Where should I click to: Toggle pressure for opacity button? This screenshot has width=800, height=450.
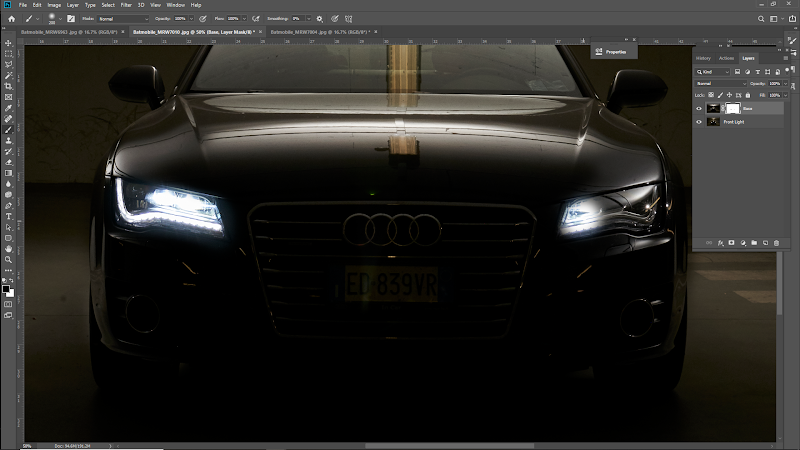pyautogui.click(x=203, y=19)
